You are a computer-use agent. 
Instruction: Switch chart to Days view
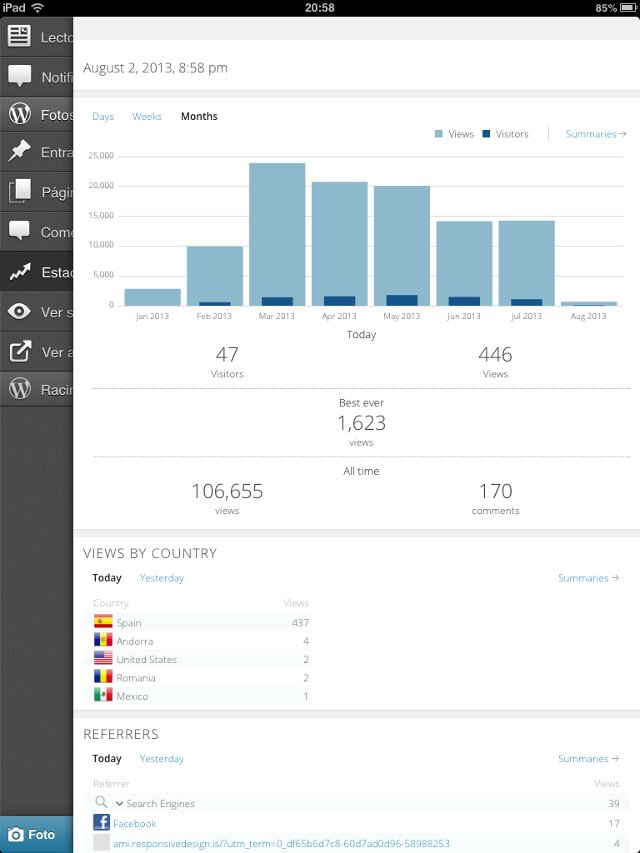click(103, 116)
